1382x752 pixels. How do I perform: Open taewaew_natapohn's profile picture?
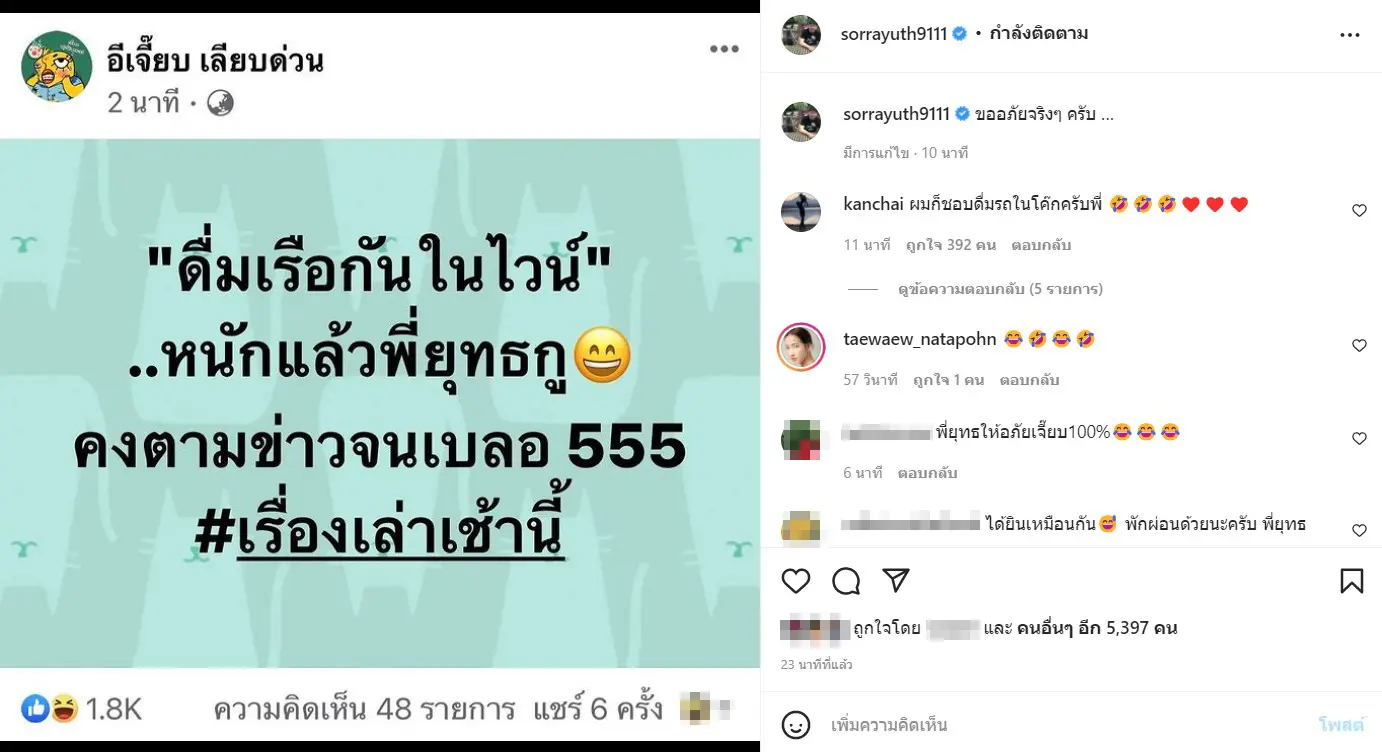800,346
